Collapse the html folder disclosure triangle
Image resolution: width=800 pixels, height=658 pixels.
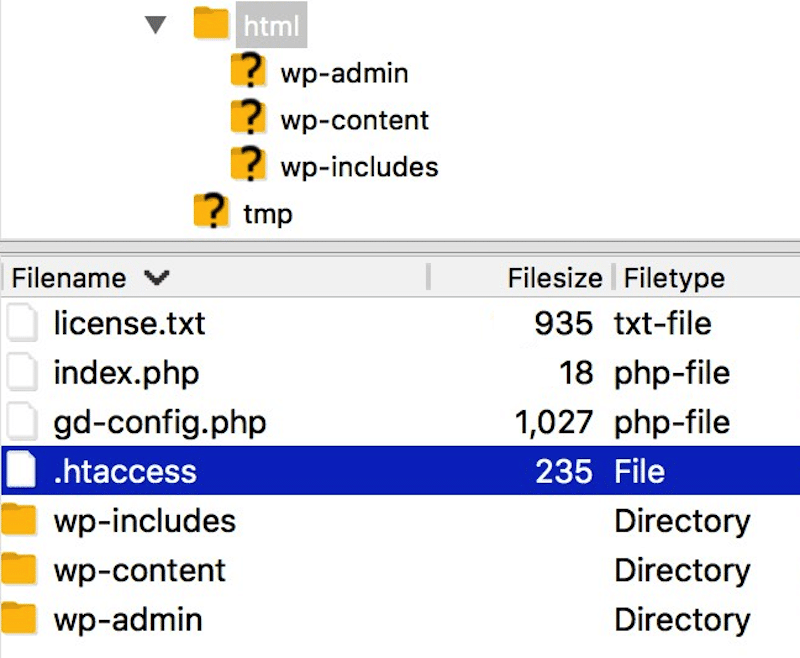[155, 25]
